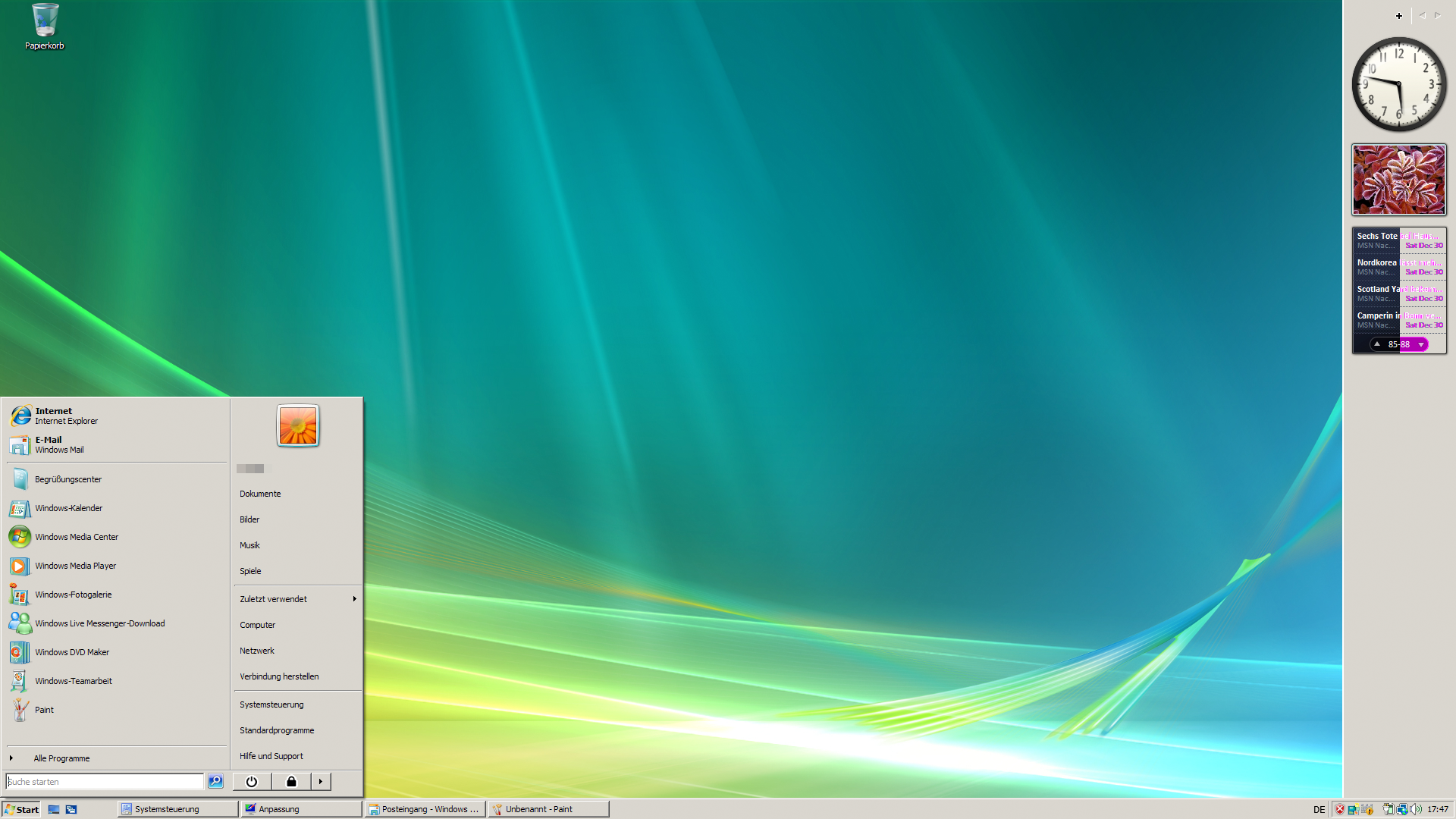This screenshot has width=1456, height=819.
Task: Start Windows-Kalender
Action: click(116, 508)
